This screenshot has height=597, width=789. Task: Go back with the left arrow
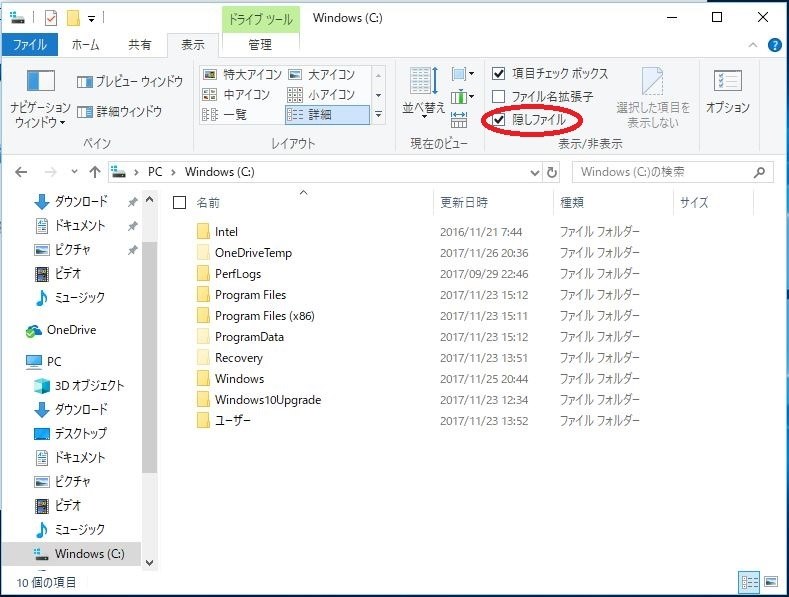pyautogui.click(x=21, y=172)
